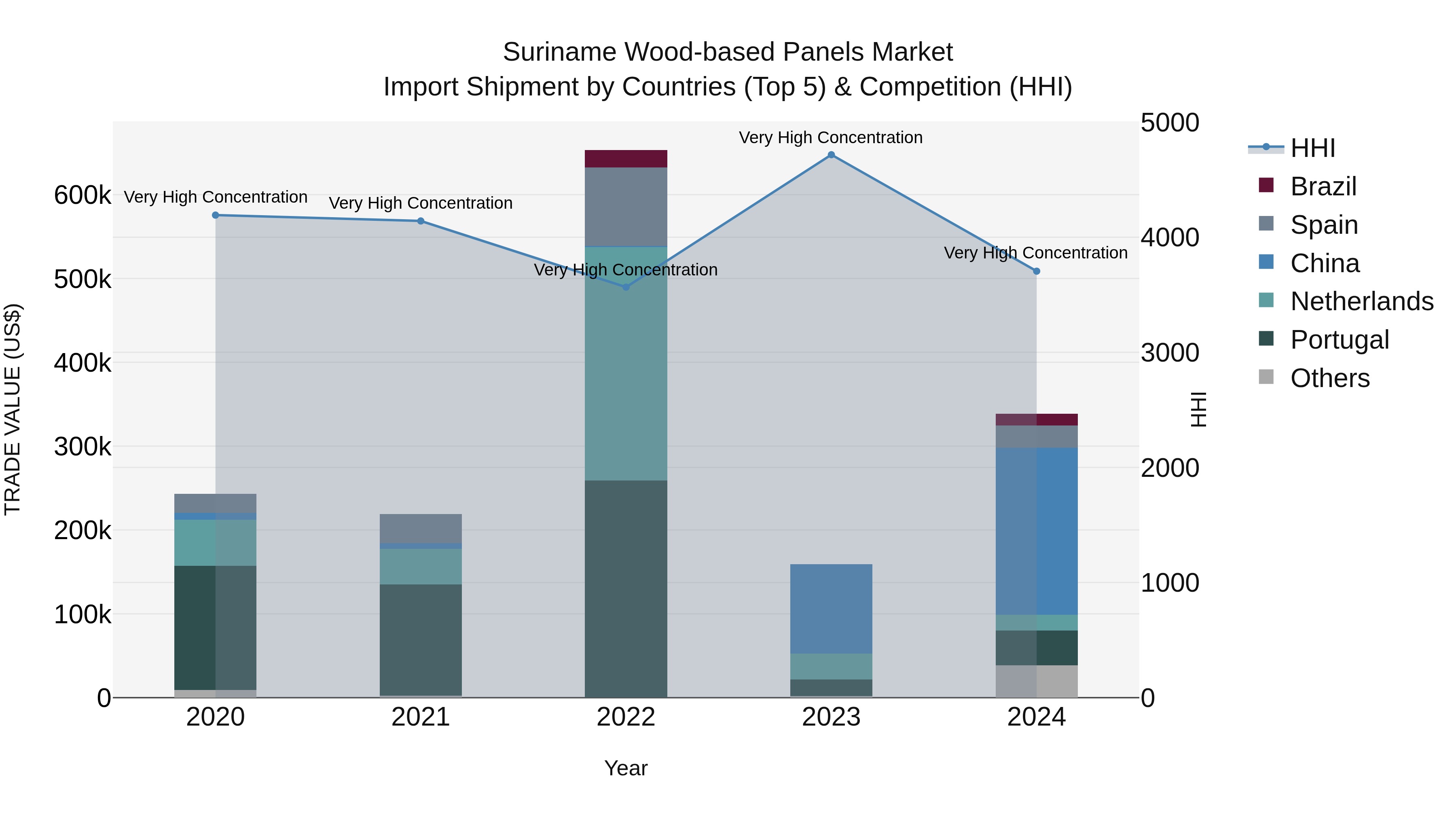
Task: Click the China segment of the 2023 bar
Action: [831, 609]
